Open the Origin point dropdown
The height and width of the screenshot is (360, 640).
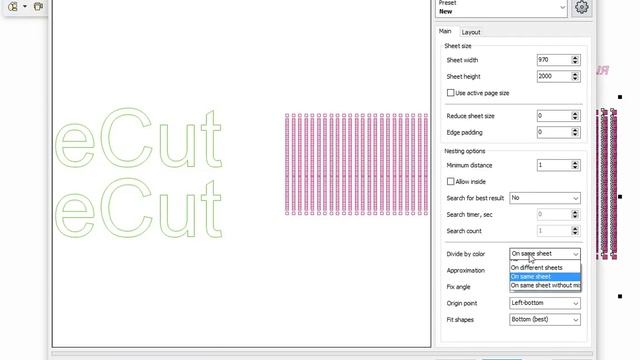coord(545,303)
